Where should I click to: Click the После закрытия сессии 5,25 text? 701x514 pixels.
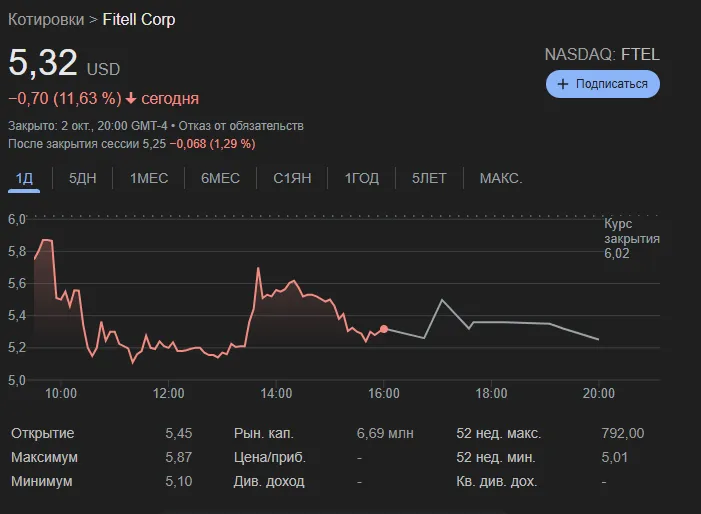coord(87,144)
